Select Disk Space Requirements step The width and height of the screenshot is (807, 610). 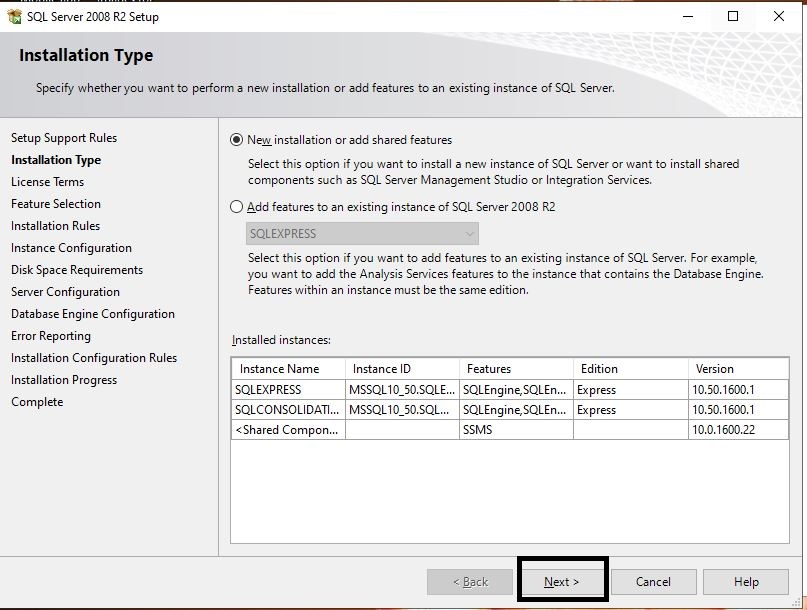tap(77, 270)
